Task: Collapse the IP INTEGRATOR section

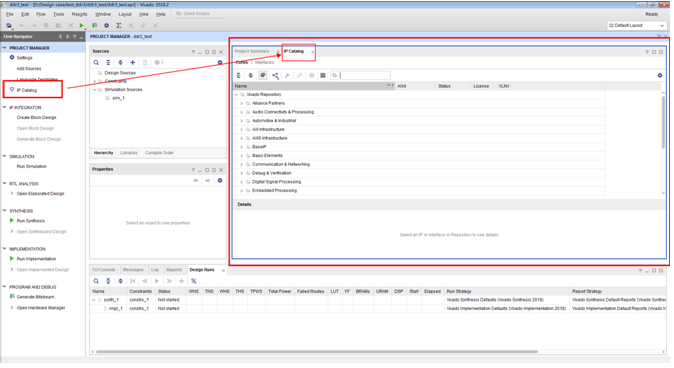Action: coord(5,107)
